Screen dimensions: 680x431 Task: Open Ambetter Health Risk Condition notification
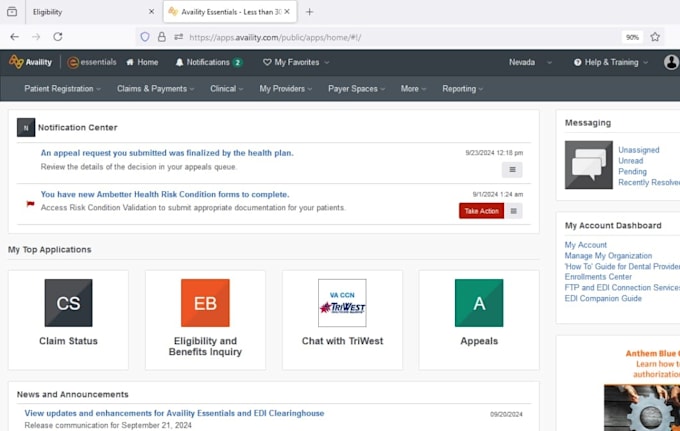point(165,194)
